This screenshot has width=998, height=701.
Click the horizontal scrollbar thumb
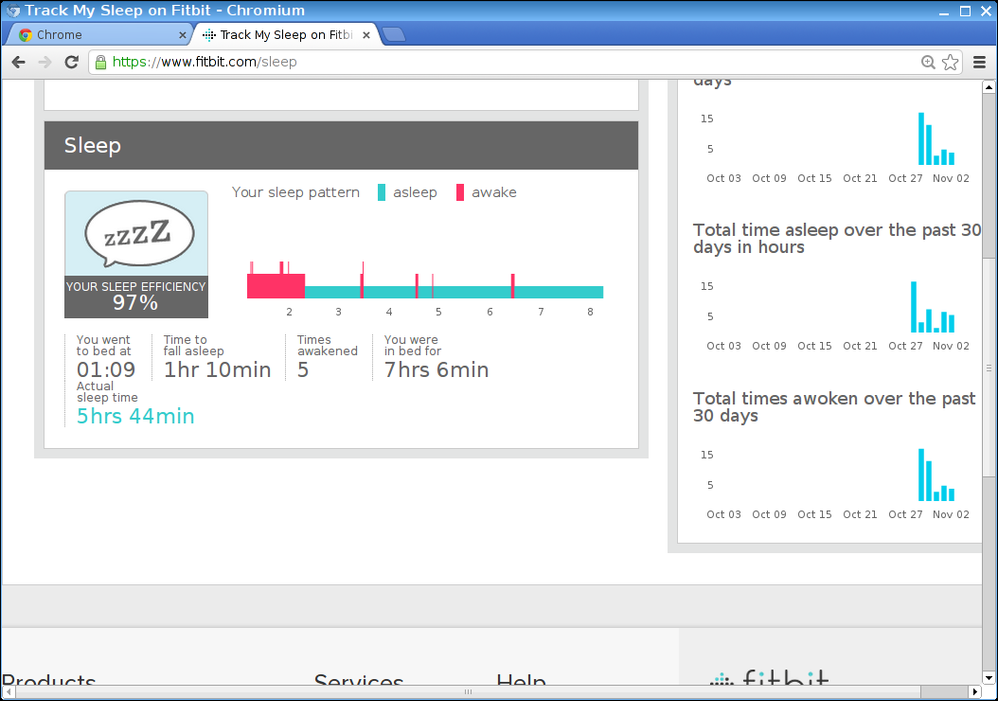tap(468, 691)
